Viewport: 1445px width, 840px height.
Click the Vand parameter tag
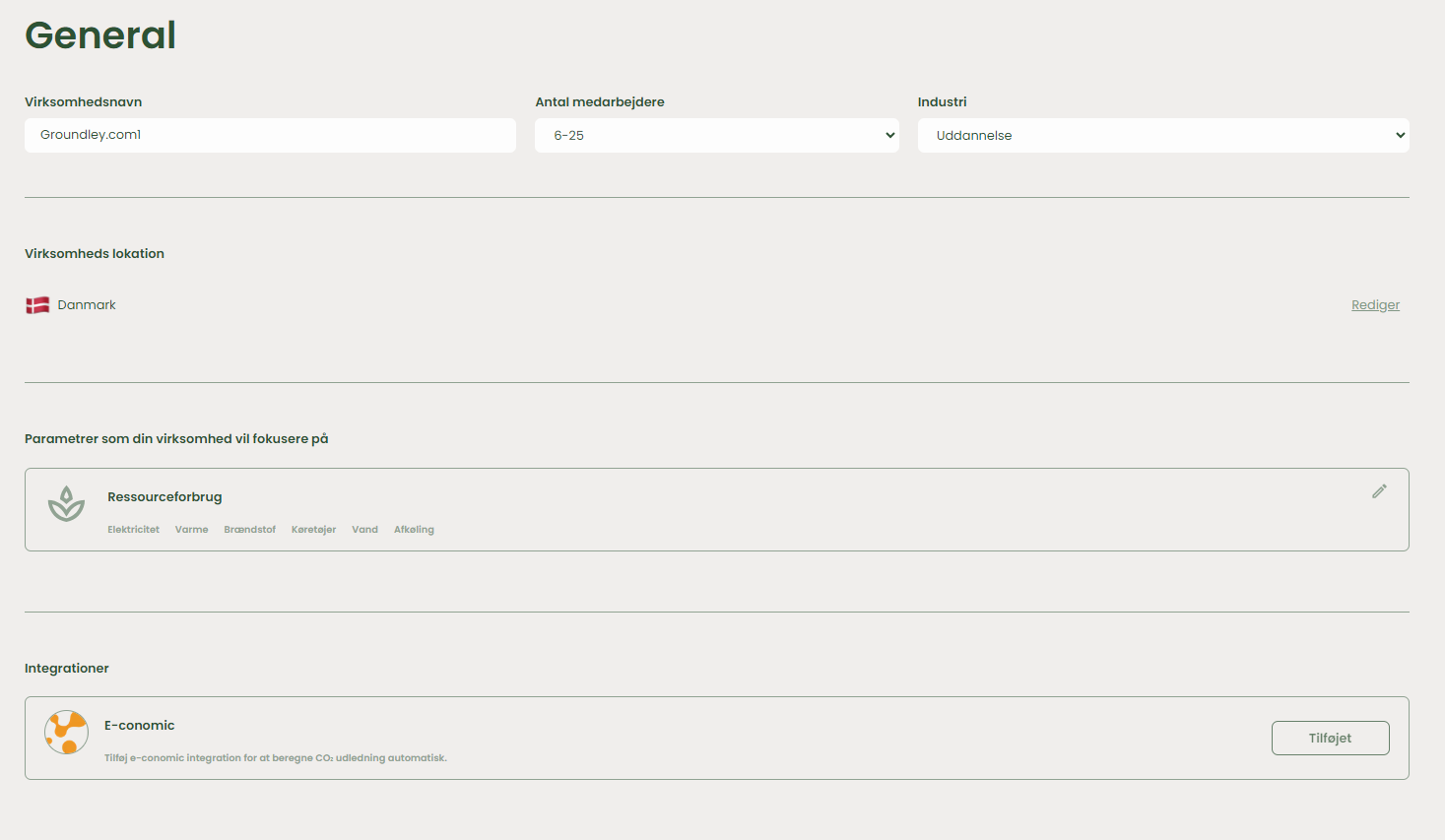(x=364, y=530)
